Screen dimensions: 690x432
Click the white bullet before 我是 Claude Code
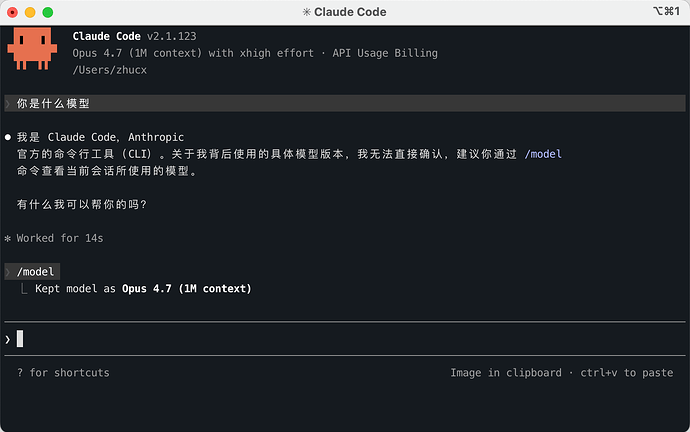7,137
